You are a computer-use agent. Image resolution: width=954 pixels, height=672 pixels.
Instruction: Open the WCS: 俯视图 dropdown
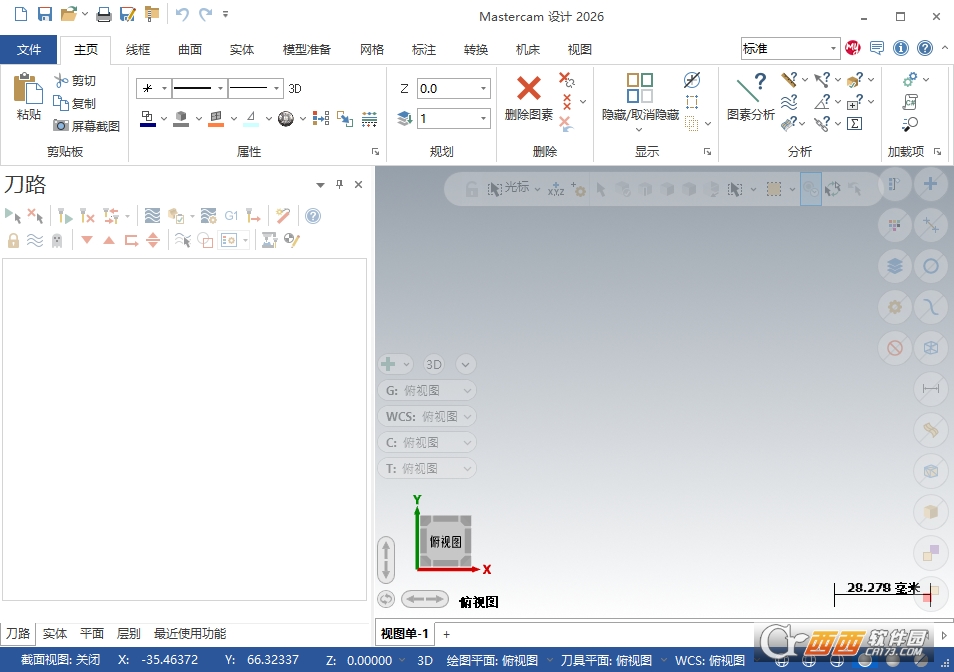(427, 417)
